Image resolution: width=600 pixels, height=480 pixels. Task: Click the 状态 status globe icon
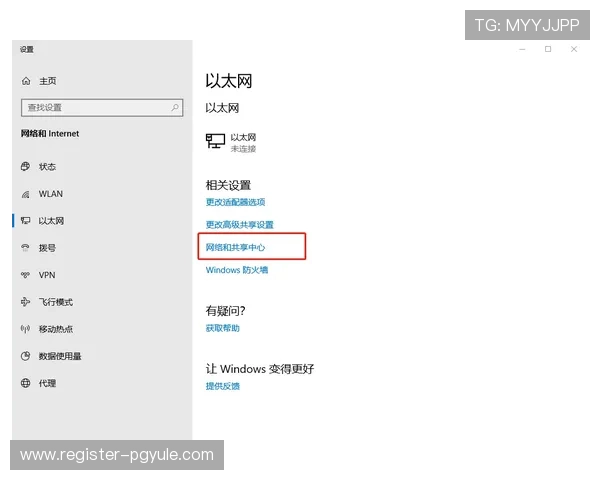coord(25,167)
